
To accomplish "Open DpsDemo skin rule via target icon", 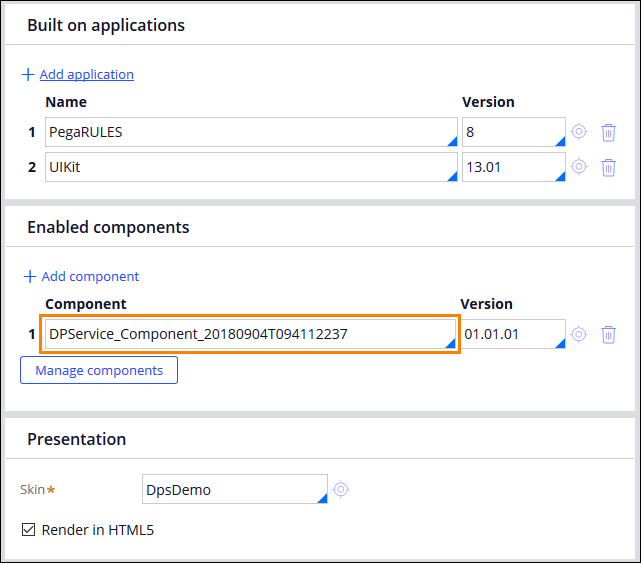I will [341, 489].
